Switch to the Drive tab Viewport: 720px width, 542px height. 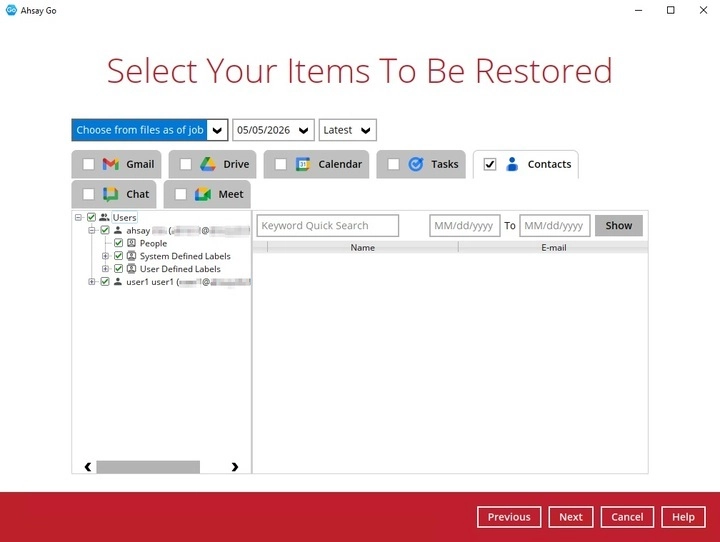pyautogui.click(x=213, y=164)
